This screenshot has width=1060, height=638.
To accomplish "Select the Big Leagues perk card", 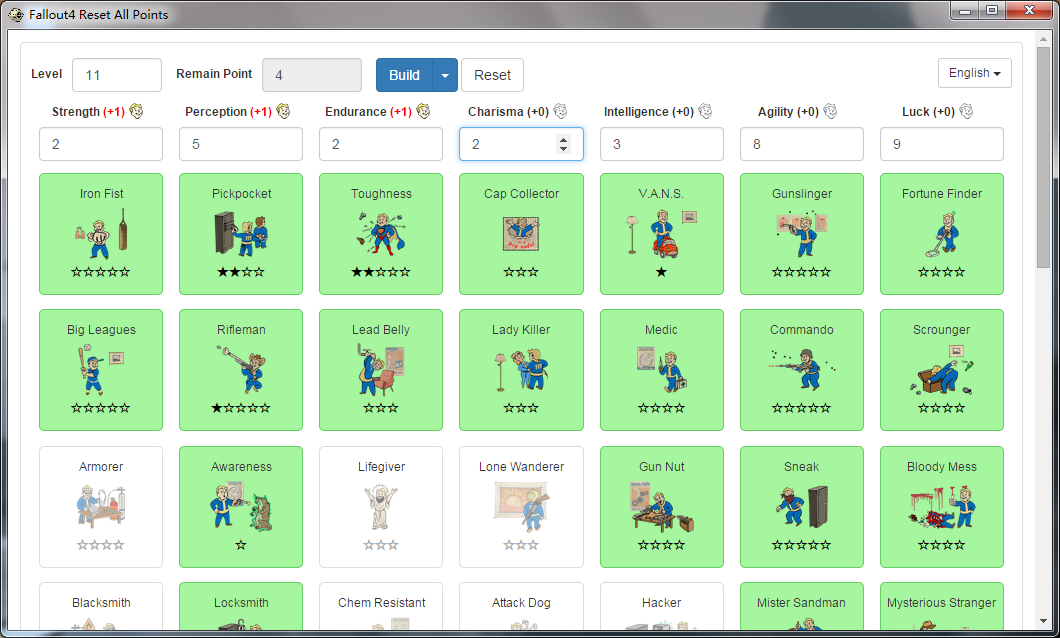I will pos(101,370).
